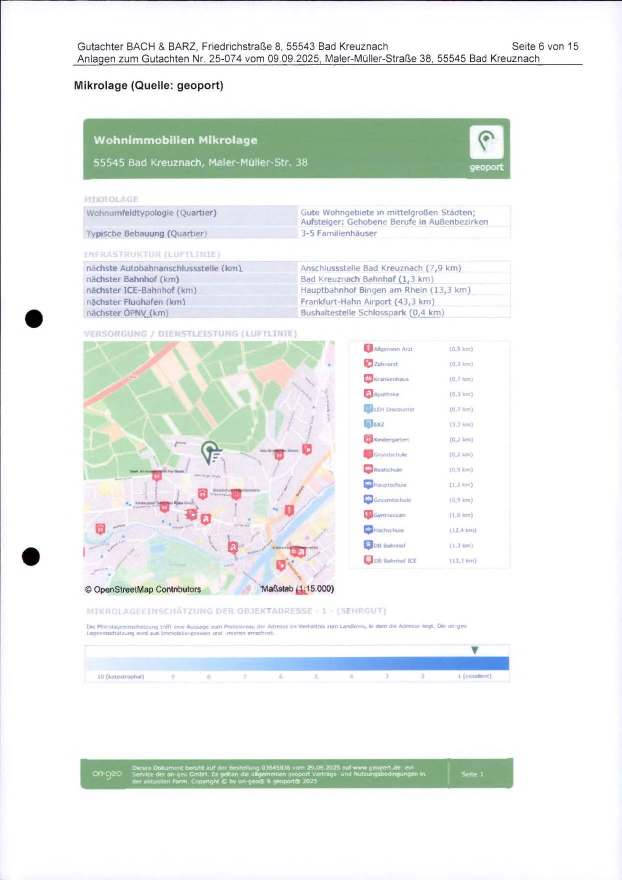Click 'Frankfurt-Hahn Airport (43,3 km)' value
The height and width of the screenshot is (880, 622).
point(367,301)
